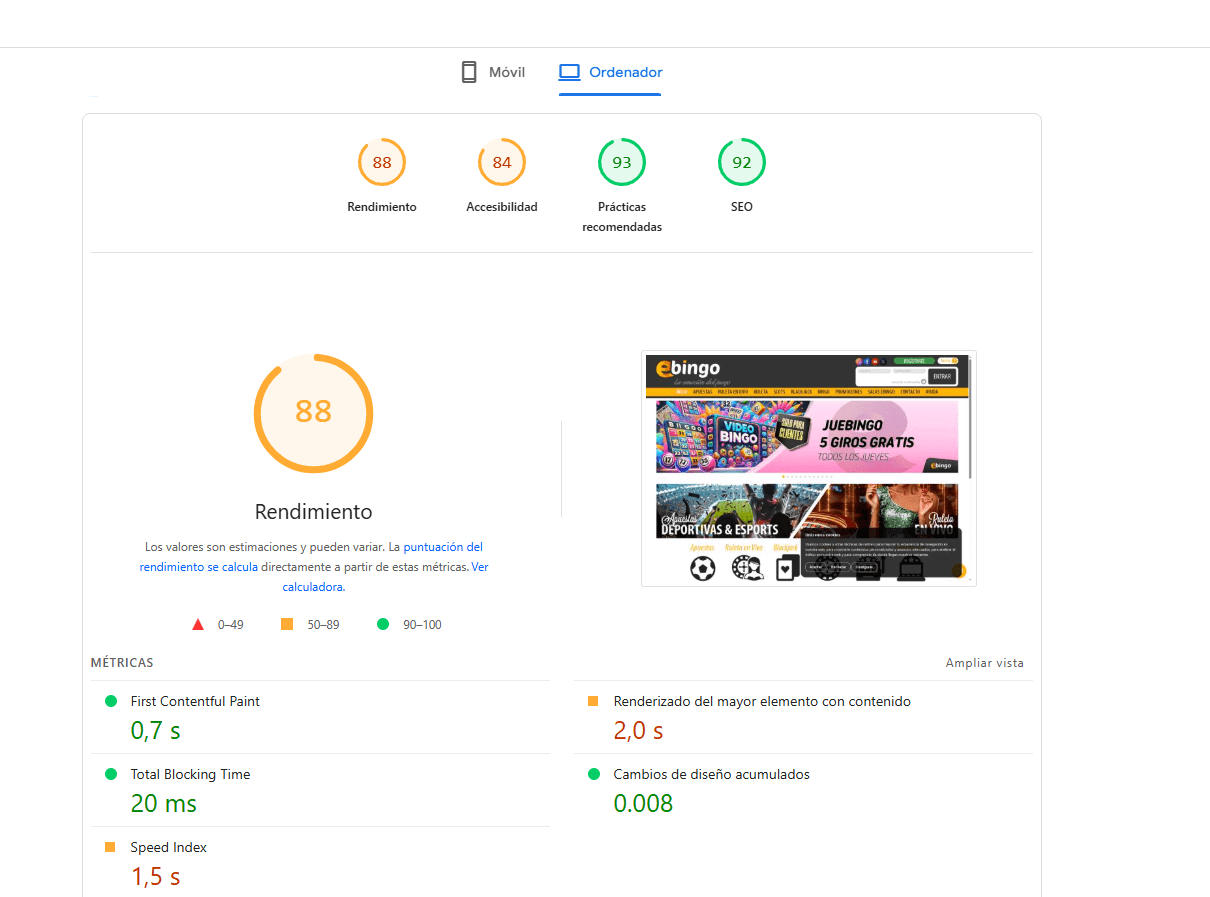The image size is (1210, 897).
Task: Click the First Contentful Paint metric label
Action: pos(195,702)
